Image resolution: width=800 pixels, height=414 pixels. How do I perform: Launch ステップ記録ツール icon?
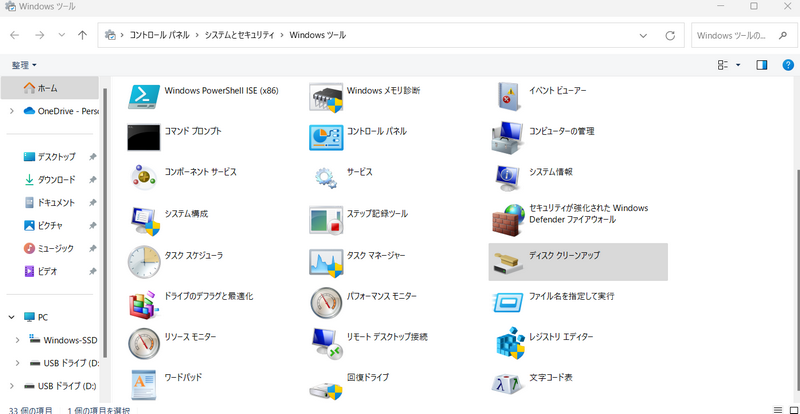[326, 220]
